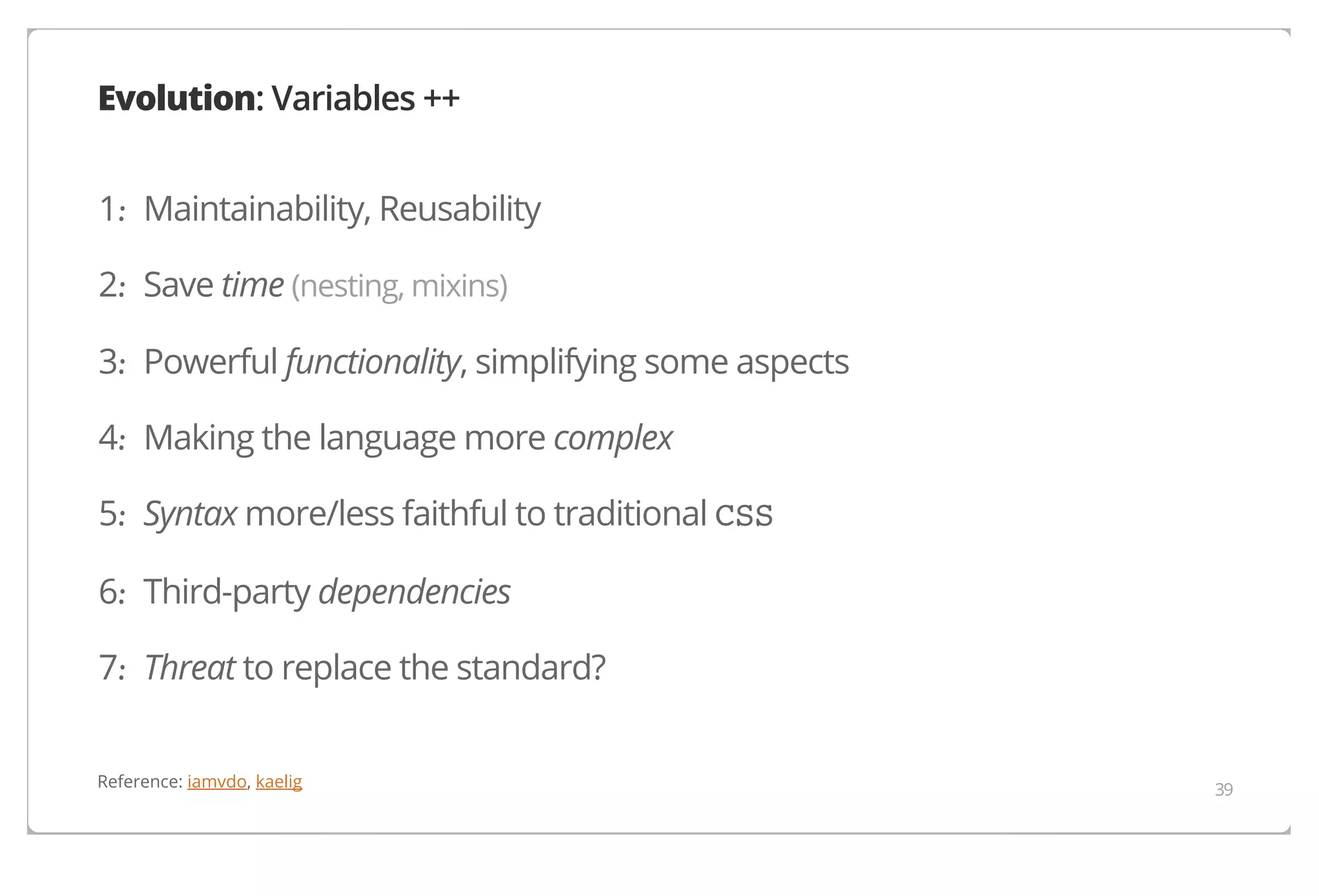Click the "Third-party" text
This screenshot has height=896, width=1319.
227,591
